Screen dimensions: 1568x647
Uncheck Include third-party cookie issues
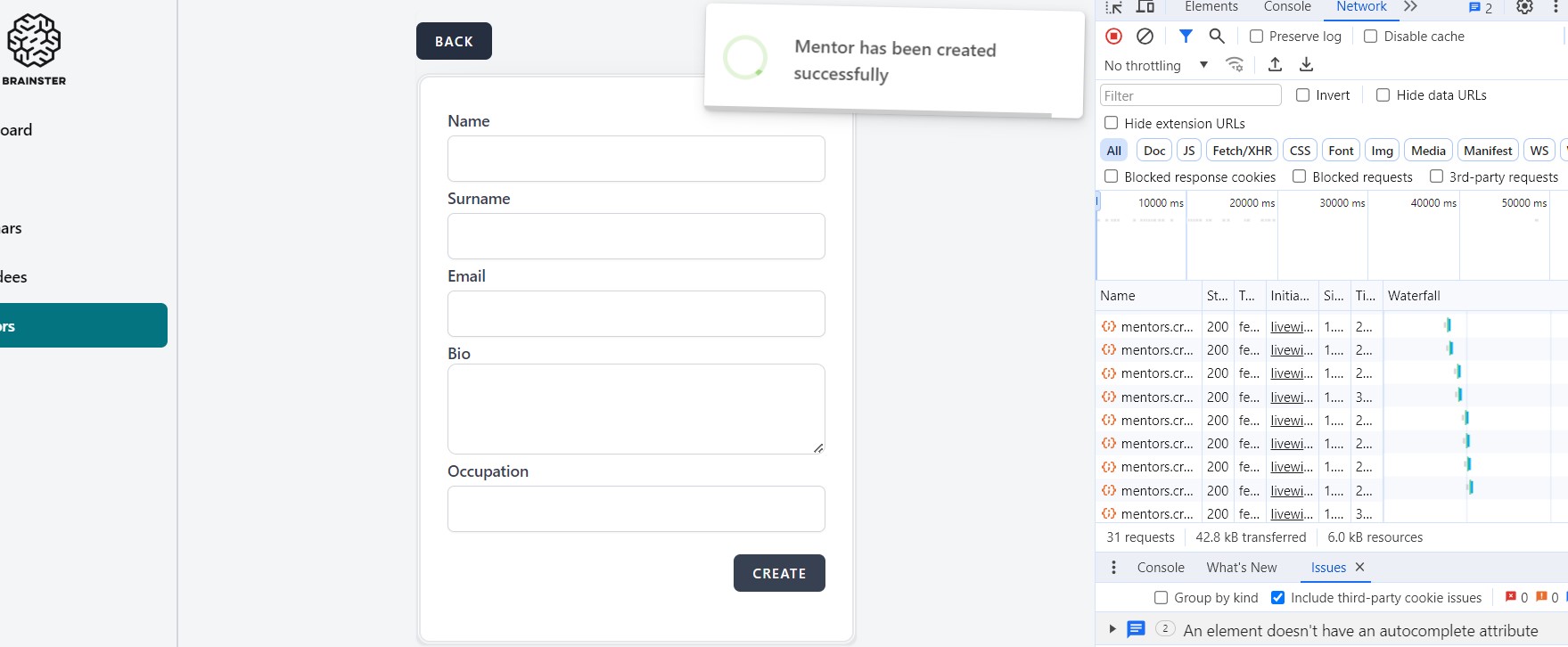[1278, 598]
